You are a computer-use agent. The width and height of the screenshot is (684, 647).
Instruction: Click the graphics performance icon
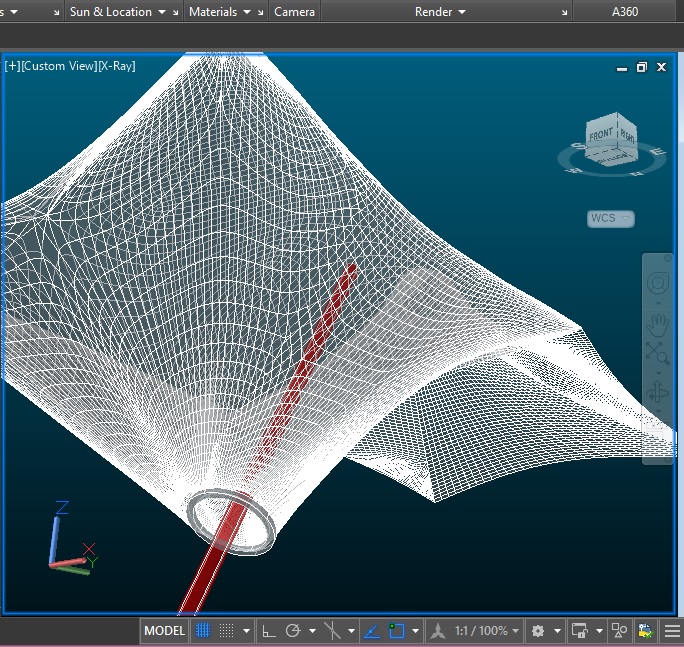coord(645,631)
